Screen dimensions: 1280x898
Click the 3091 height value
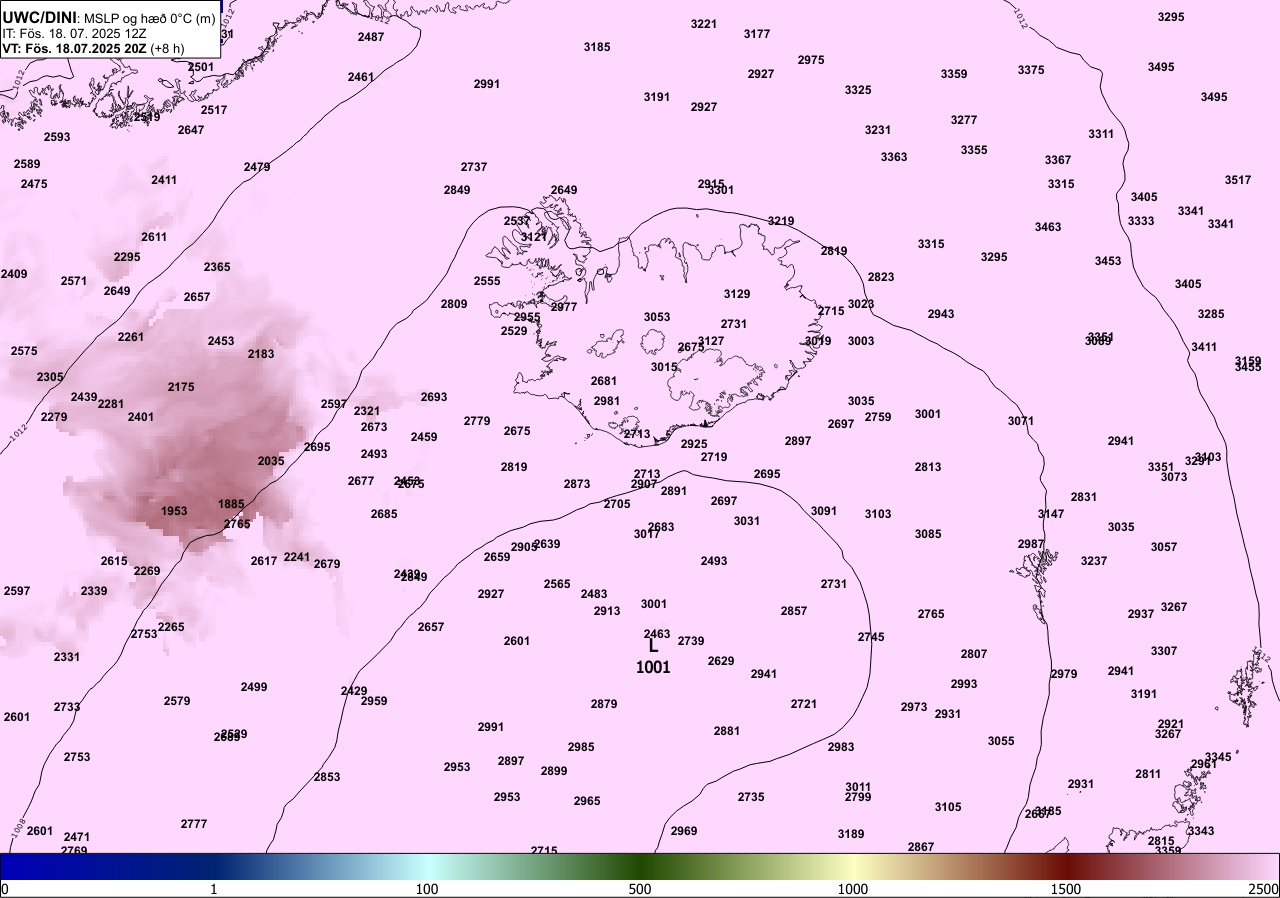824,511
